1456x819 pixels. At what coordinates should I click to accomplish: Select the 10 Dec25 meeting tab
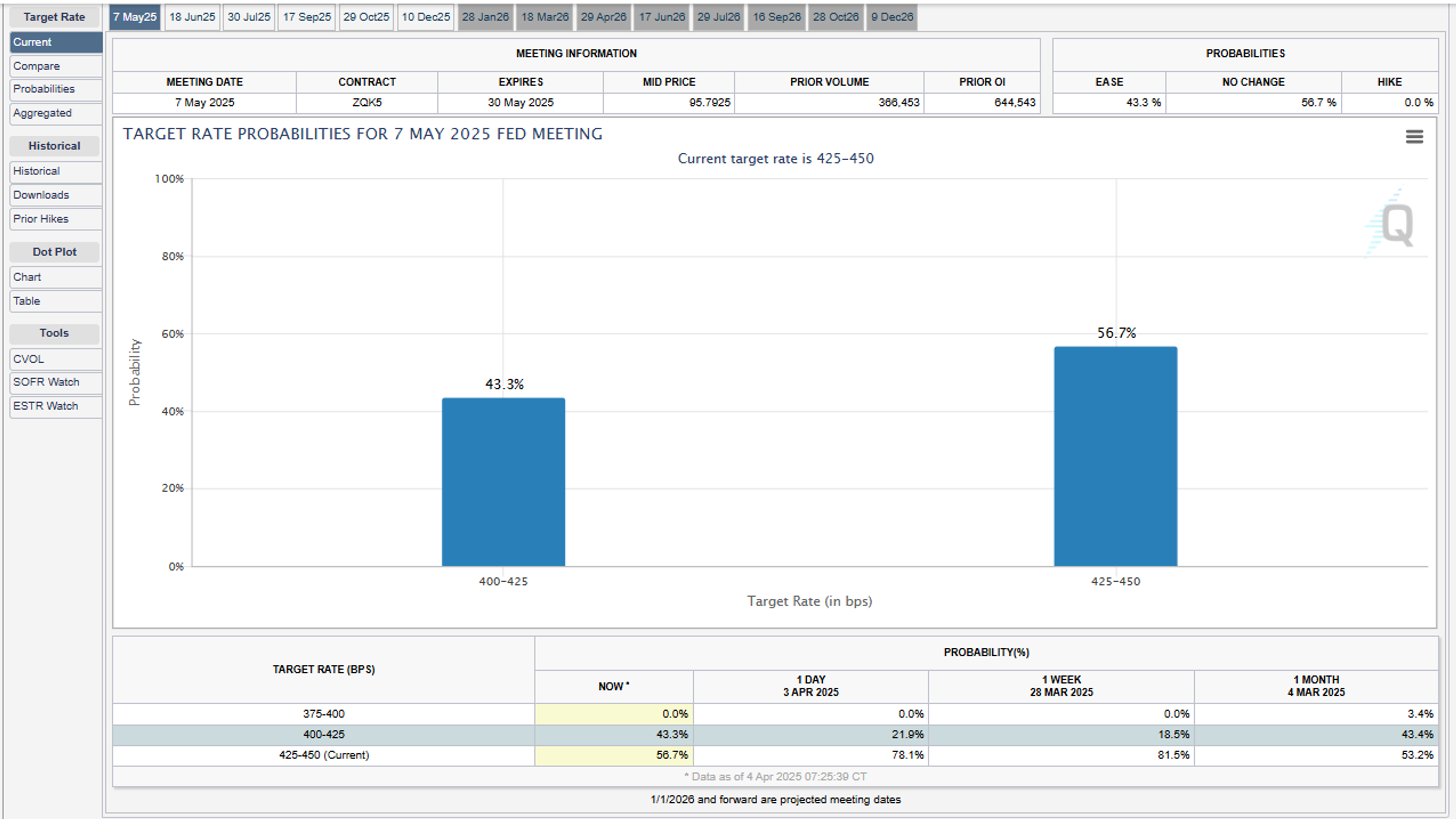[425, 17]
